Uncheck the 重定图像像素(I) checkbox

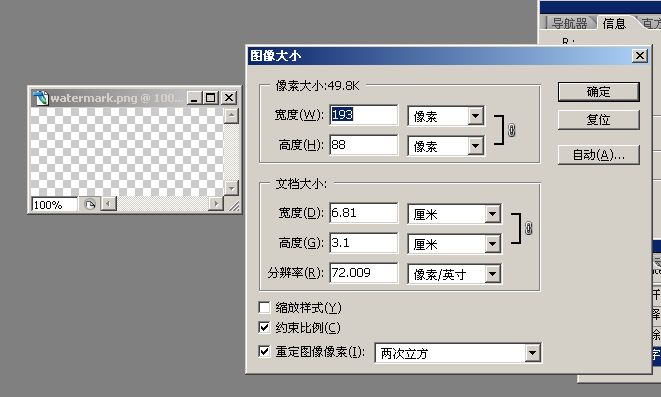coord(264,351)
